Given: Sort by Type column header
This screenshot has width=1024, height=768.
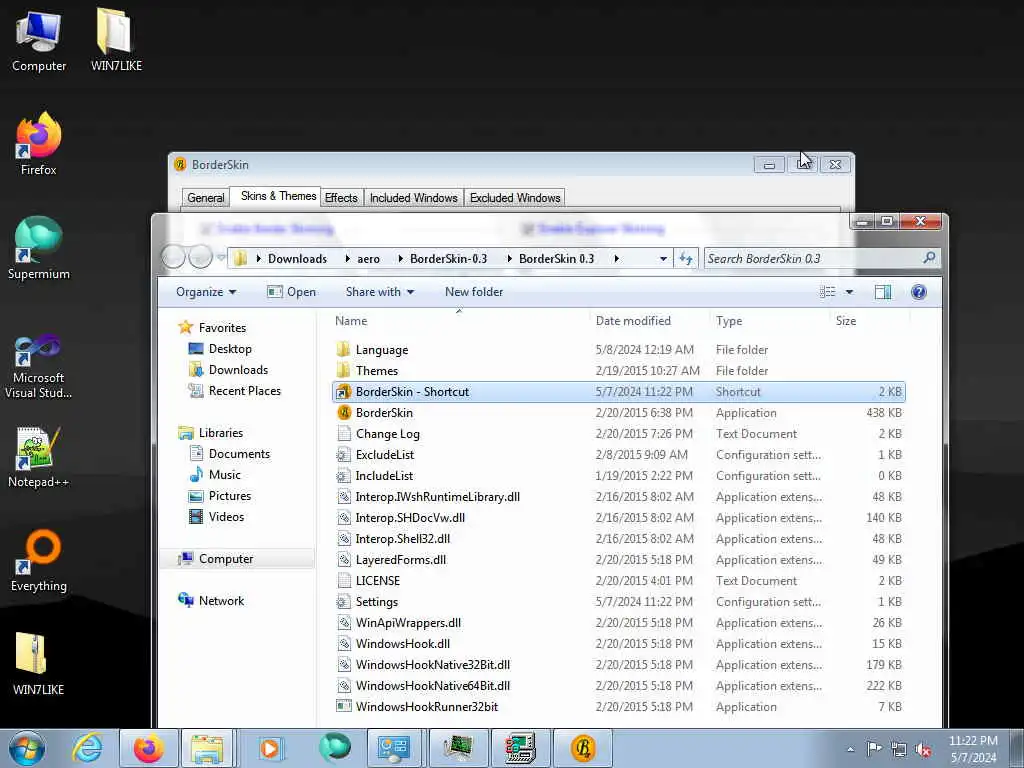Looking at the screenshot, I should point(770,321).
